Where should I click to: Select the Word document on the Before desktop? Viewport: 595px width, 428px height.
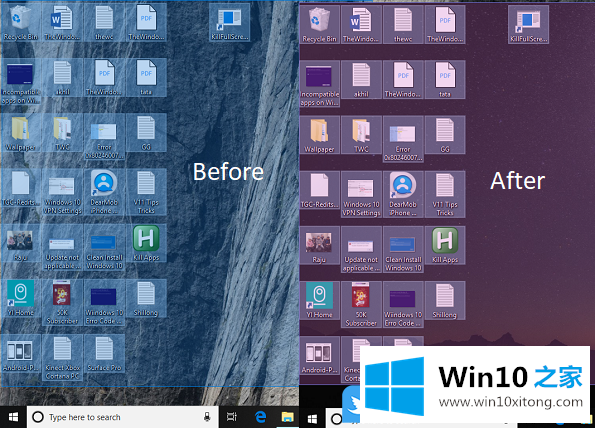point(62,22)
